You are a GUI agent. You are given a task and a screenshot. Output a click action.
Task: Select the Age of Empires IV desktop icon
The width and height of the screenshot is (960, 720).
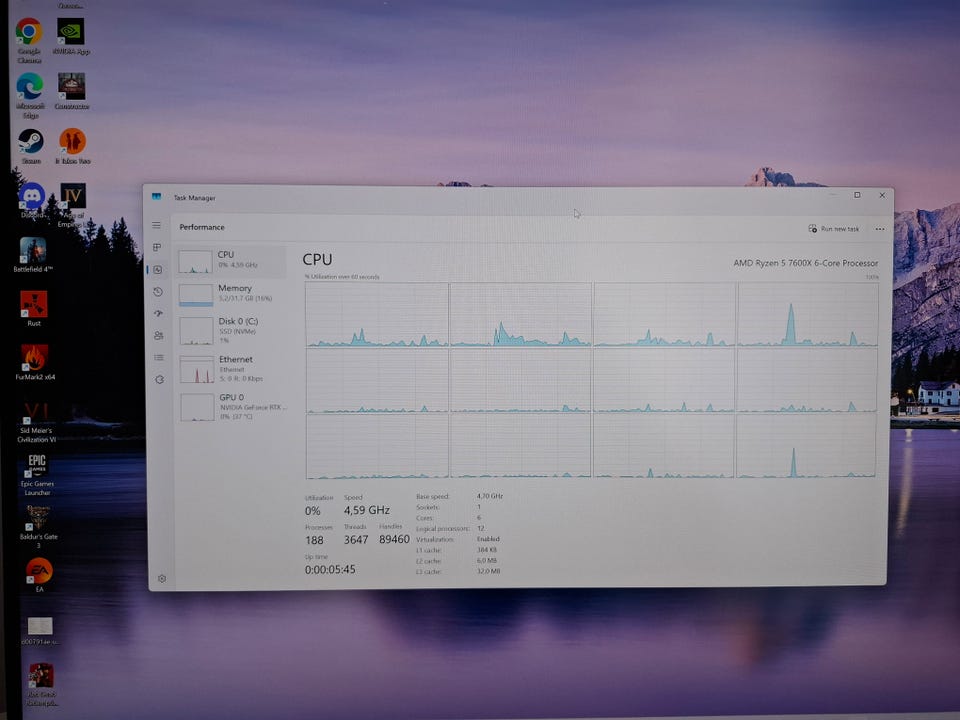(73, 205)
